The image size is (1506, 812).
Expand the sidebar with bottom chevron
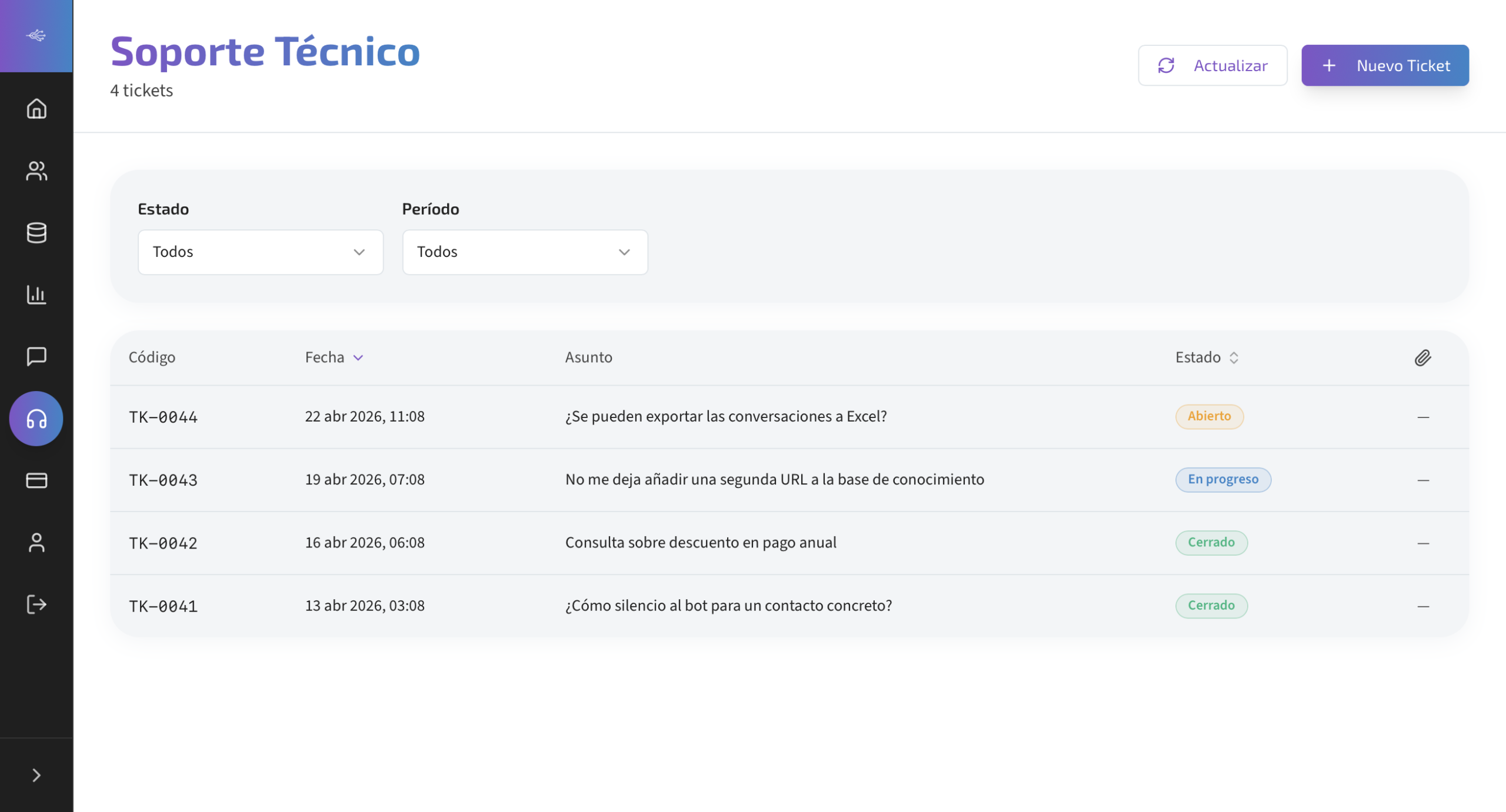(36, 776)
